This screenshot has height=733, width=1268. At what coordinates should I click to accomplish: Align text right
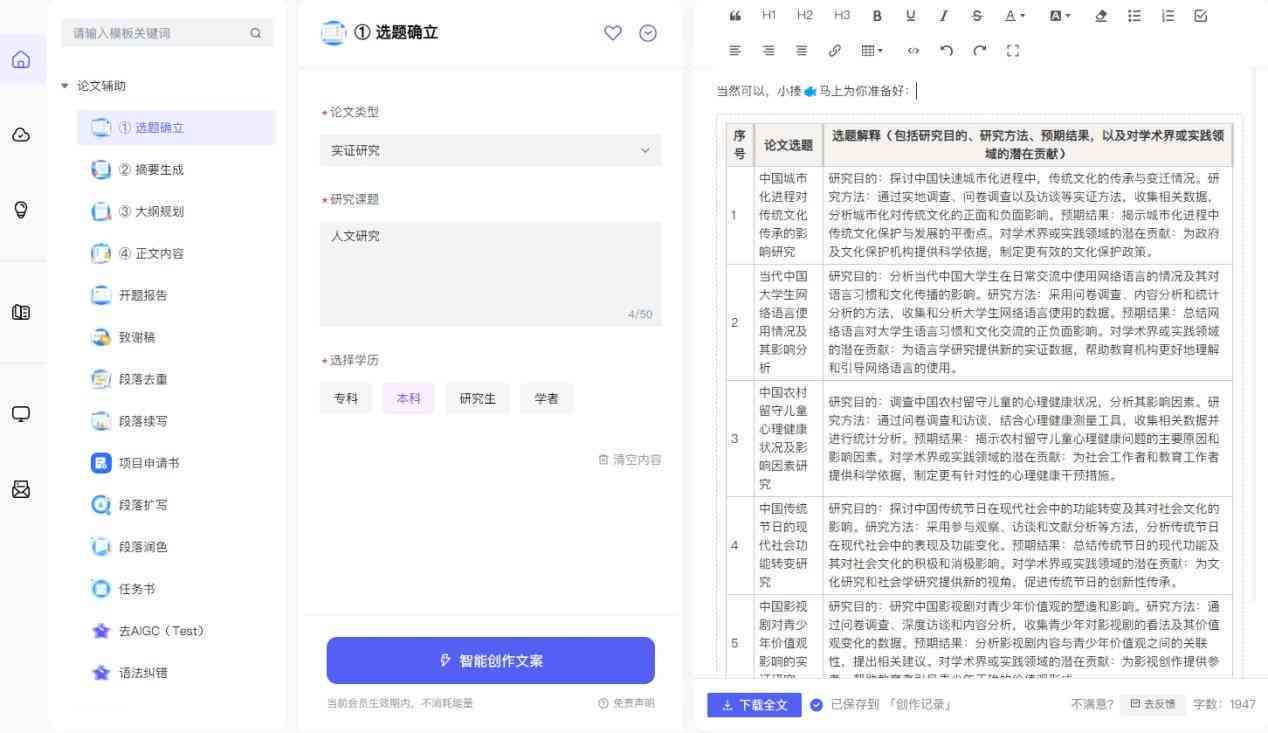point(768,50)
